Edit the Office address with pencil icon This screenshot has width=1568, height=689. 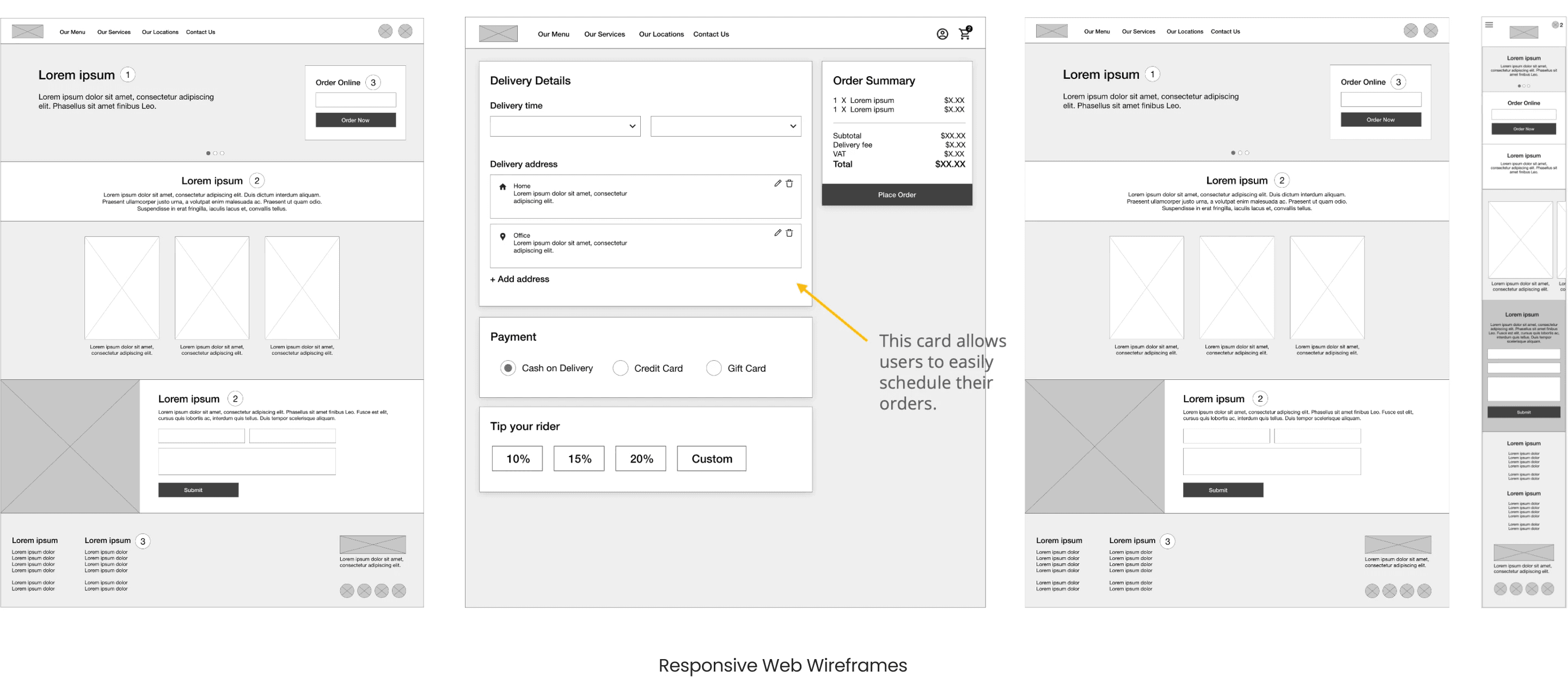[x=777, y=232]
